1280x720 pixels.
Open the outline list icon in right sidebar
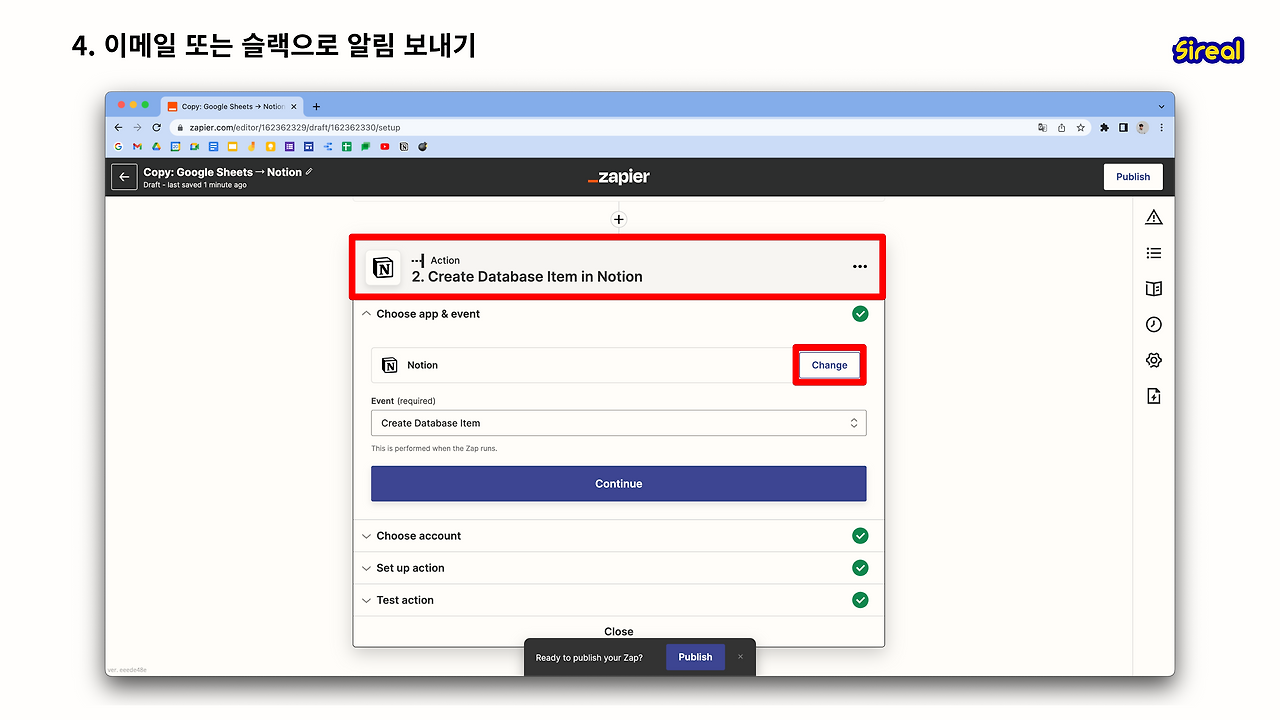click(1154, 253)
